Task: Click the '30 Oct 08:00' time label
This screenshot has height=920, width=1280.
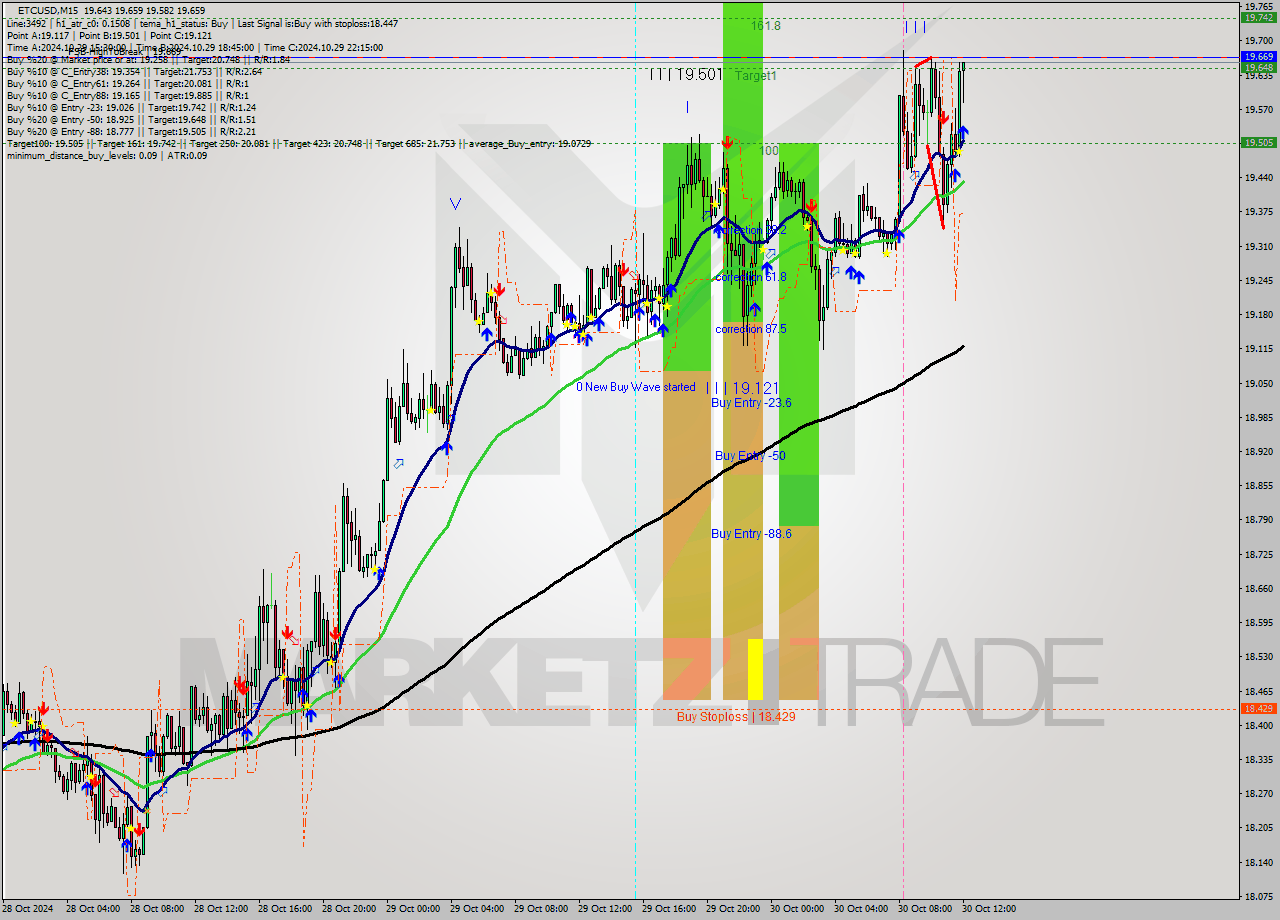Action: click(925, 909)
